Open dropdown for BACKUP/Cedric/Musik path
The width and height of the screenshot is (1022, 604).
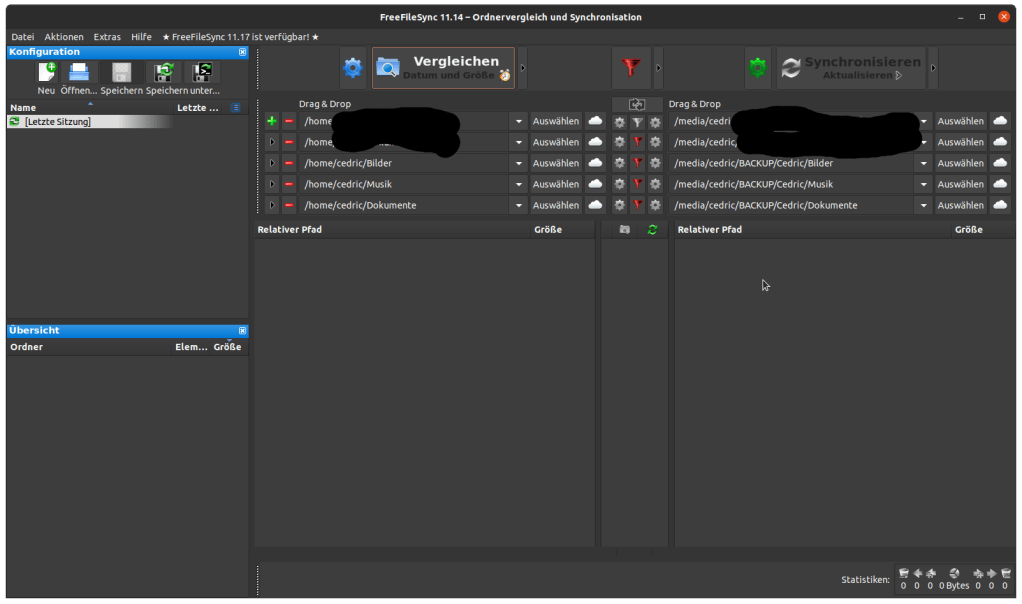click(923, 184)
